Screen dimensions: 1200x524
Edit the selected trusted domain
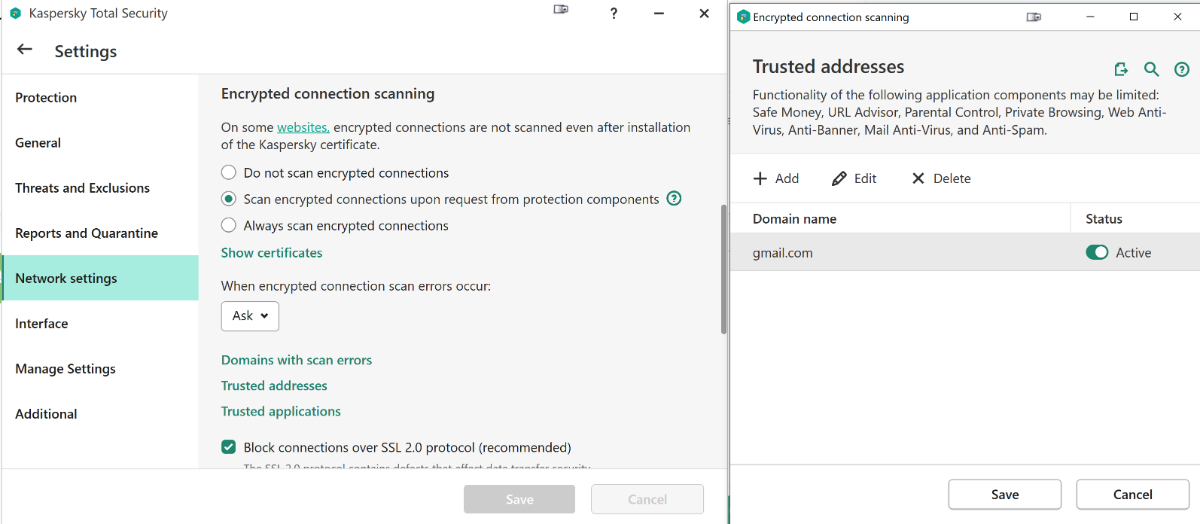pos(854,178)
